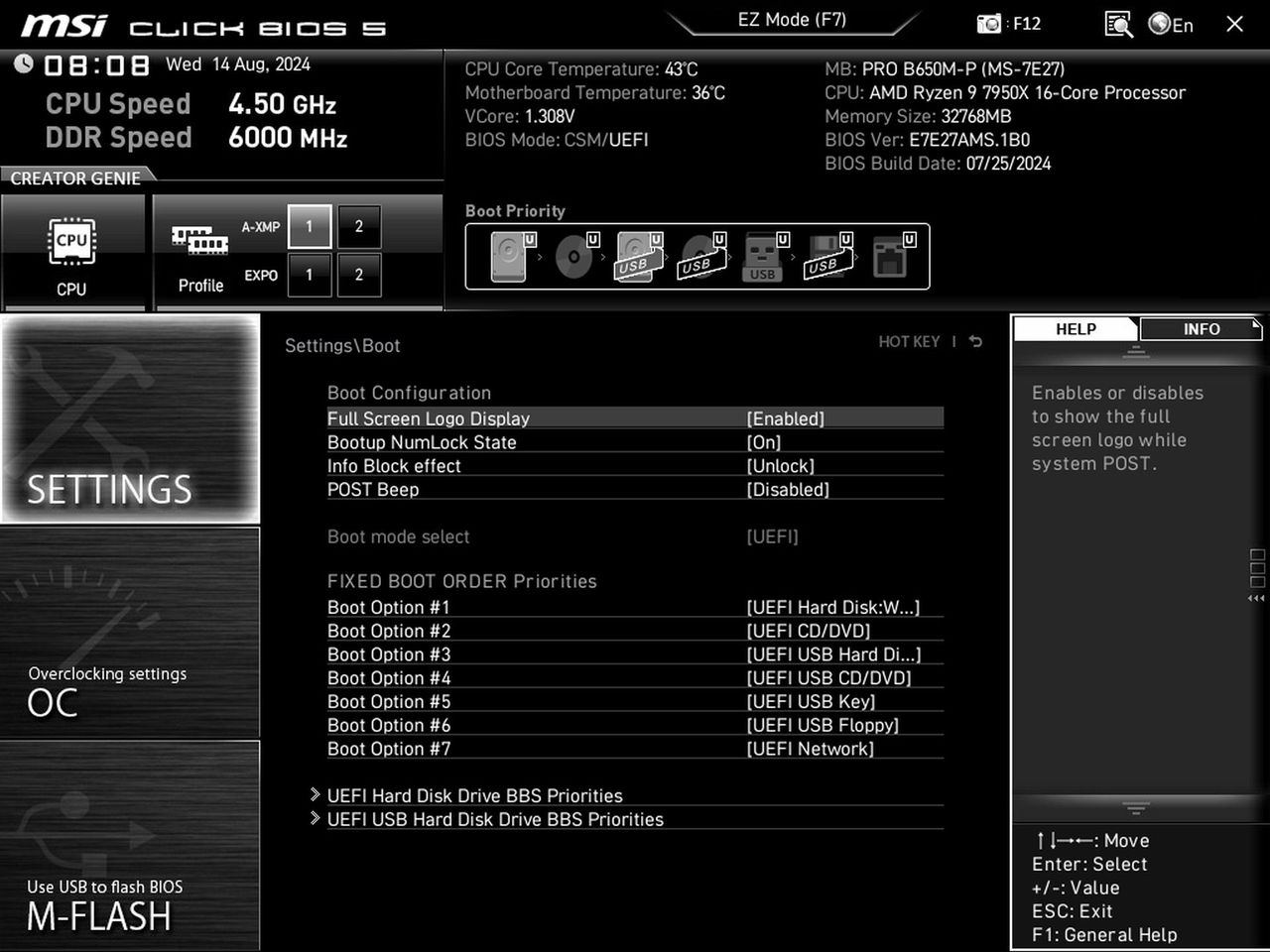The width and height of the screenshot is (1270, 952).
Task: Enable EXPO profile 1
Action: [309, 275]
